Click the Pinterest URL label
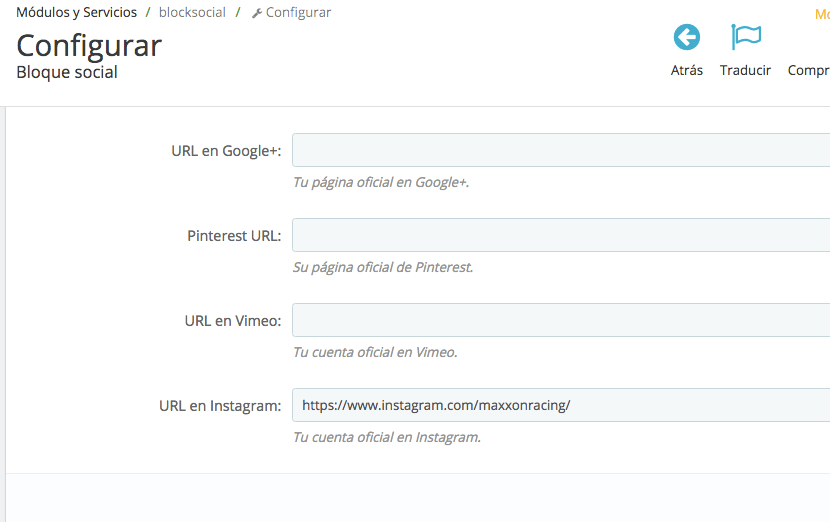Viewport: 830px width, 522px height. [x=234, y=236]
